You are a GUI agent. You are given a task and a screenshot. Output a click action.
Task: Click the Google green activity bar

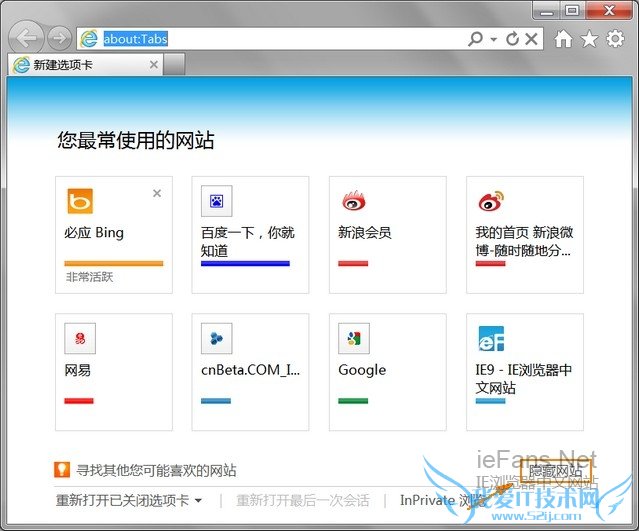click(353, 401)
